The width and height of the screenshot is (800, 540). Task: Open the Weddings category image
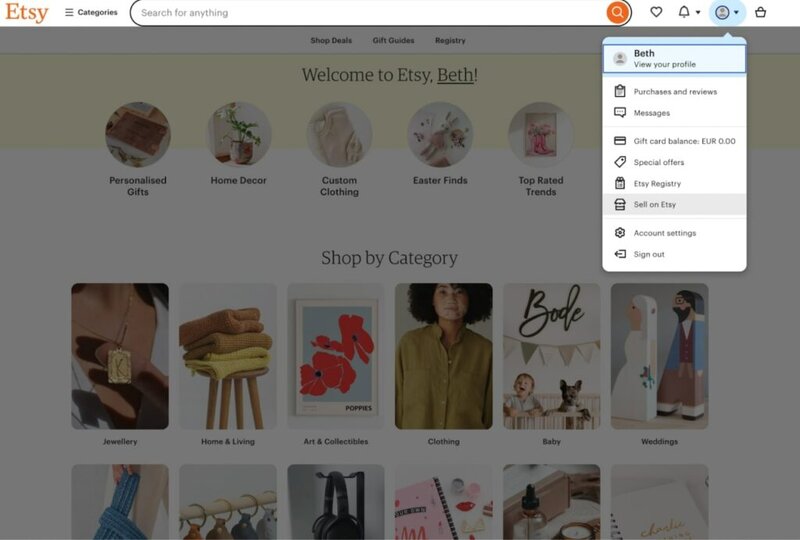660,356
